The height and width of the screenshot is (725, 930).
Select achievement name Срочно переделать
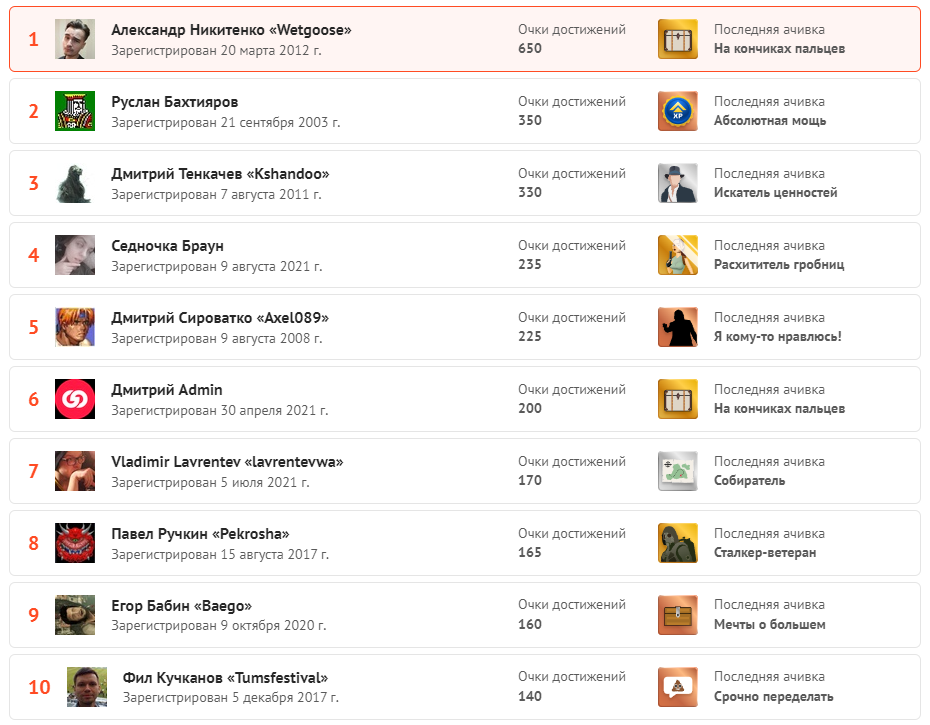coord(774,697)
